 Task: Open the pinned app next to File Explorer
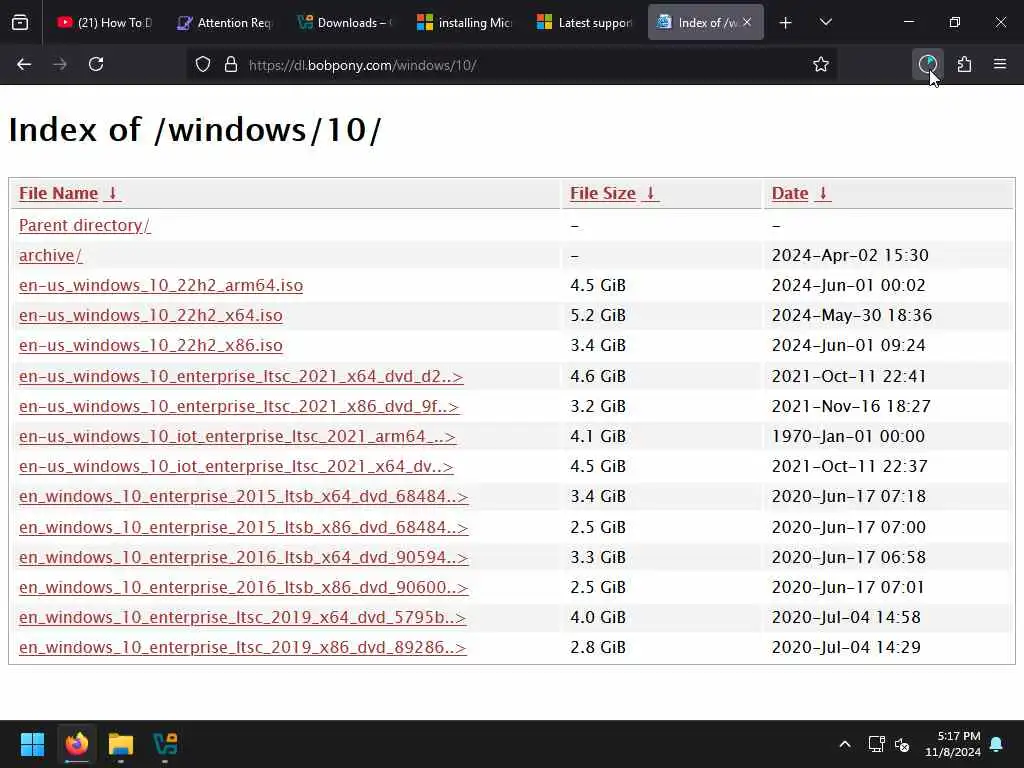click(165, 744)
